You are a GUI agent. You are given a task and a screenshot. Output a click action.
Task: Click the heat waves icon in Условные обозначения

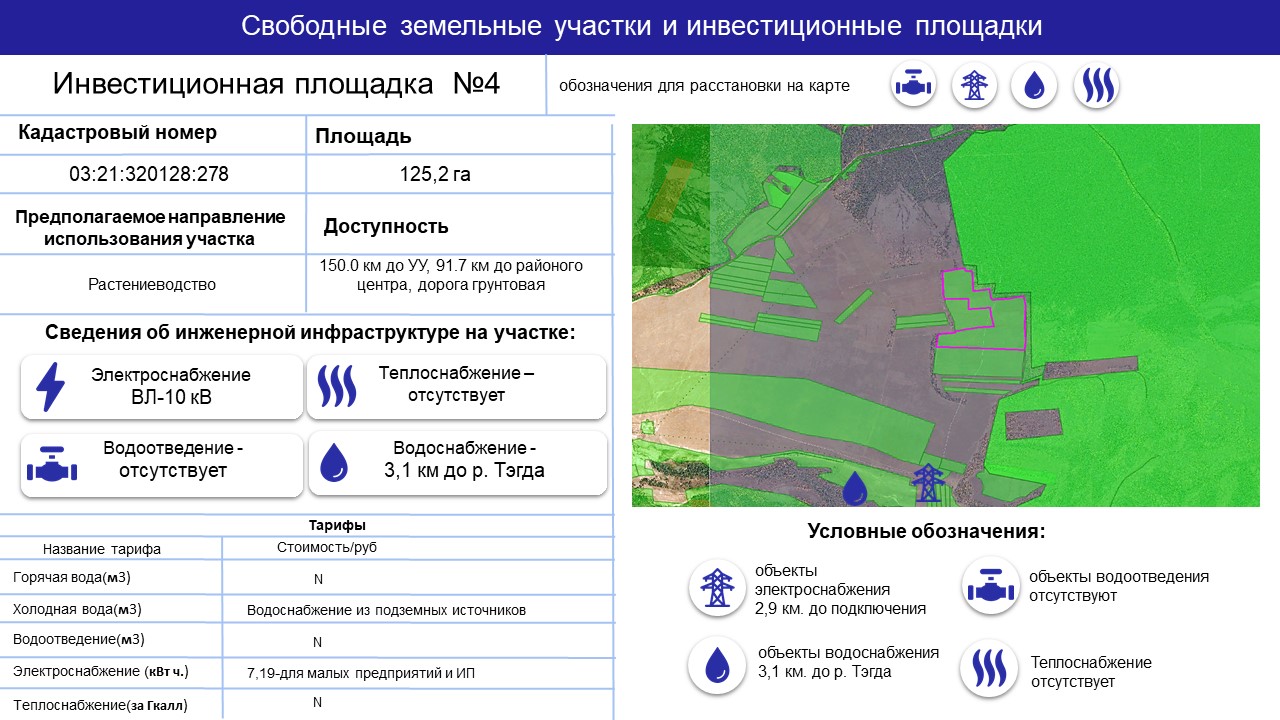pyautogui.click(x=989, y=668)
